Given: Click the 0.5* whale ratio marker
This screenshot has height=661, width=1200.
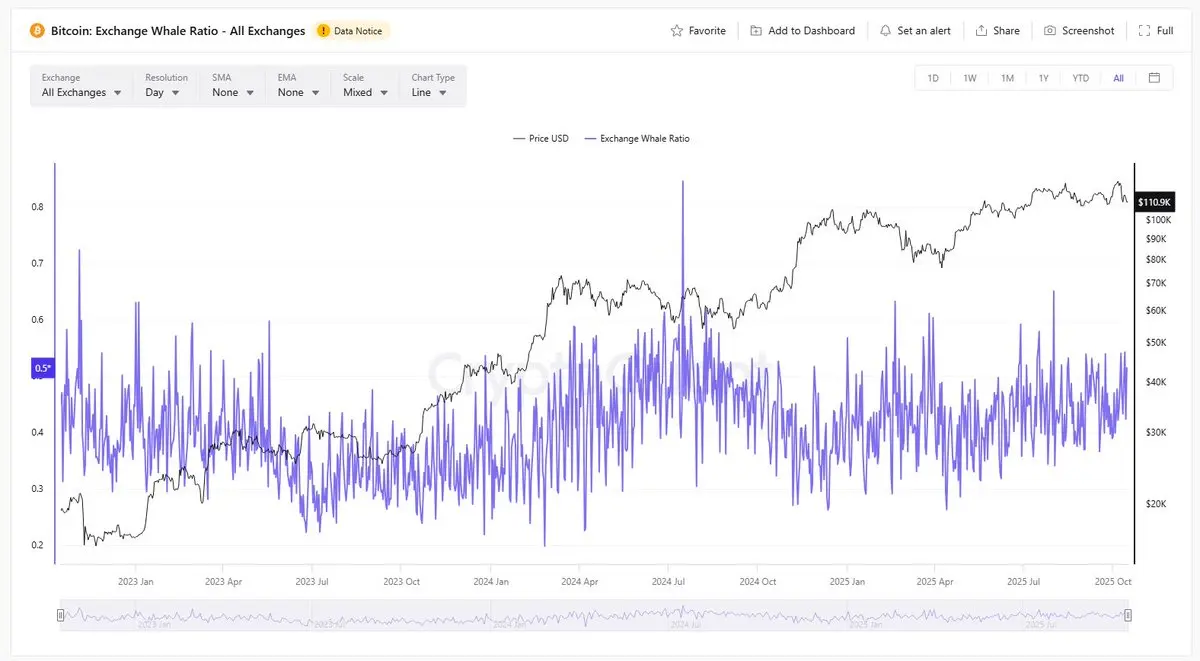Looking at the screenshot, I should click(43, 368).
